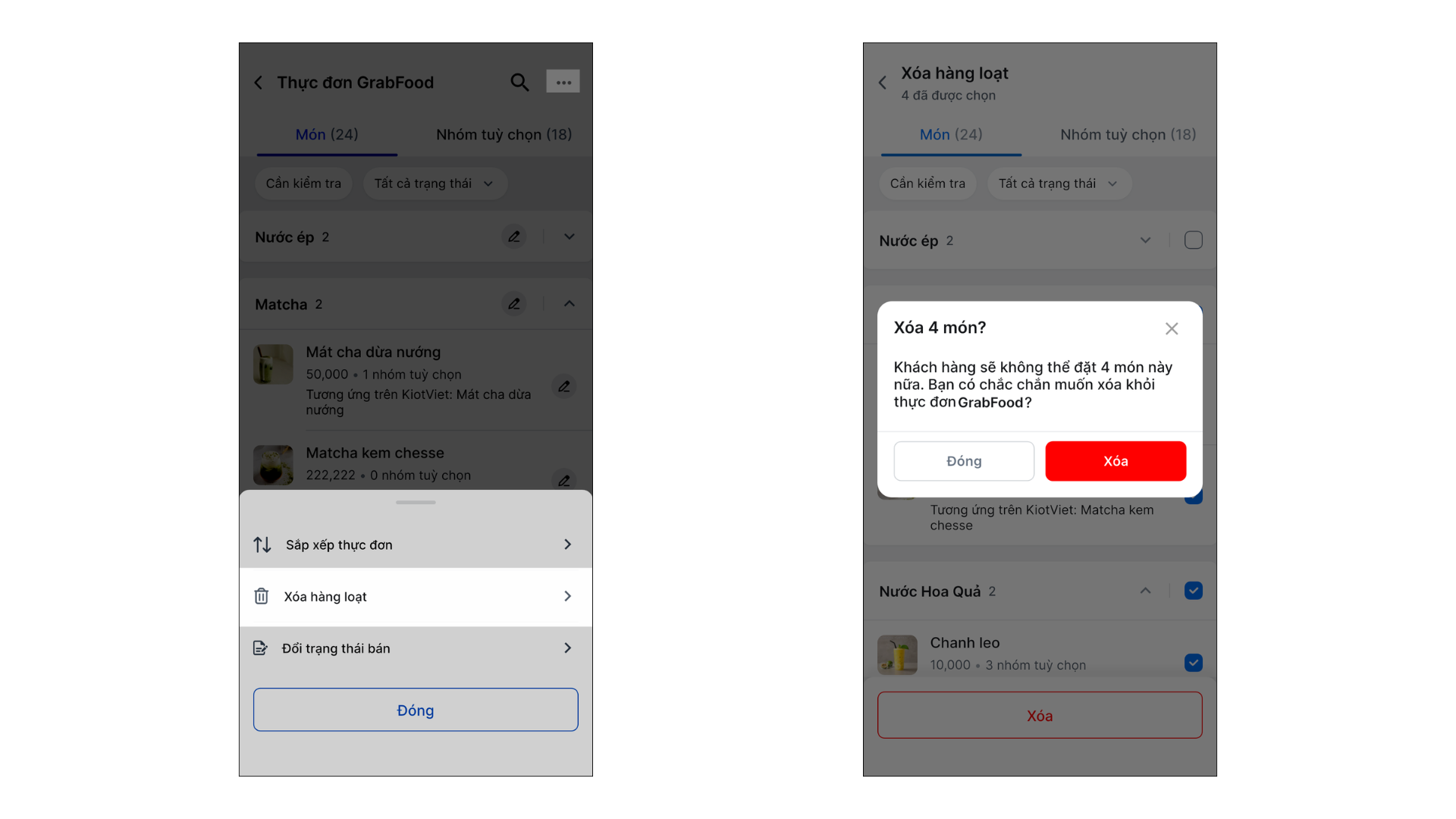Open Sắp xếp thực đơn option
This screenshot has width=1456, height=819.
416,544
